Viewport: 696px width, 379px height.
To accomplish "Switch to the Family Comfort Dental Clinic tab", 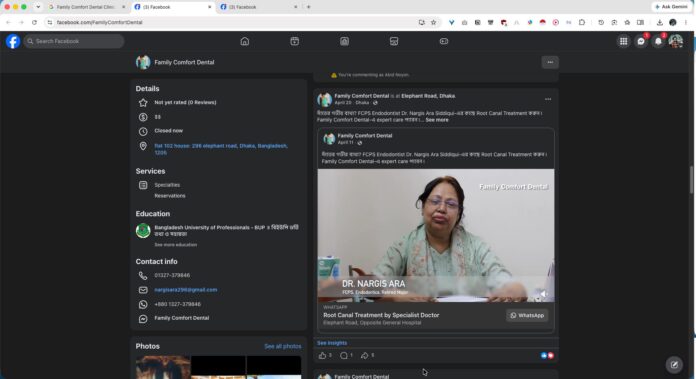I will tap(85, 7).
